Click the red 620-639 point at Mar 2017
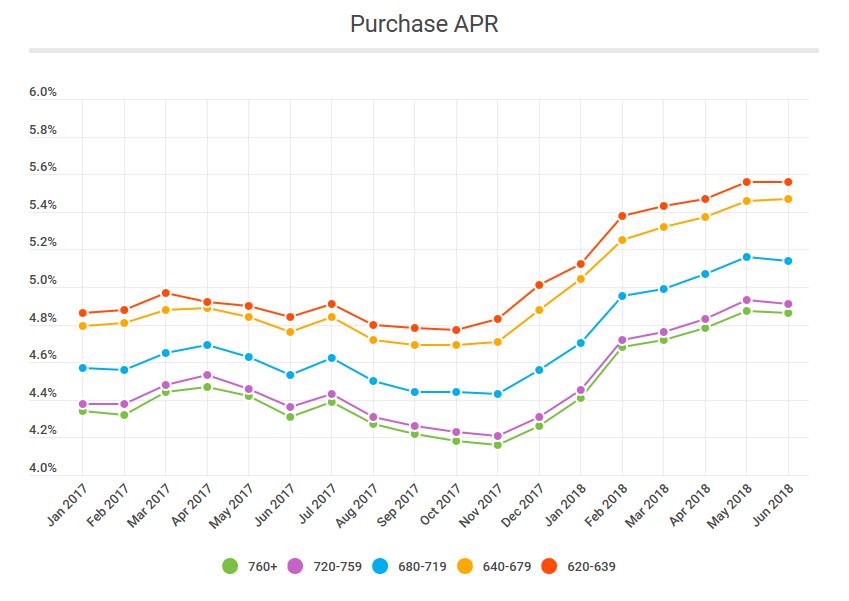 pos(166,293)
